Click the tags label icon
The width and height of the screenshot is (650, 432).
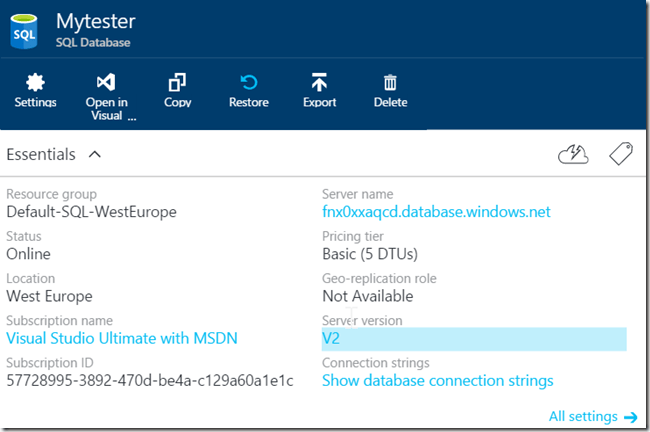click(621, 154)
